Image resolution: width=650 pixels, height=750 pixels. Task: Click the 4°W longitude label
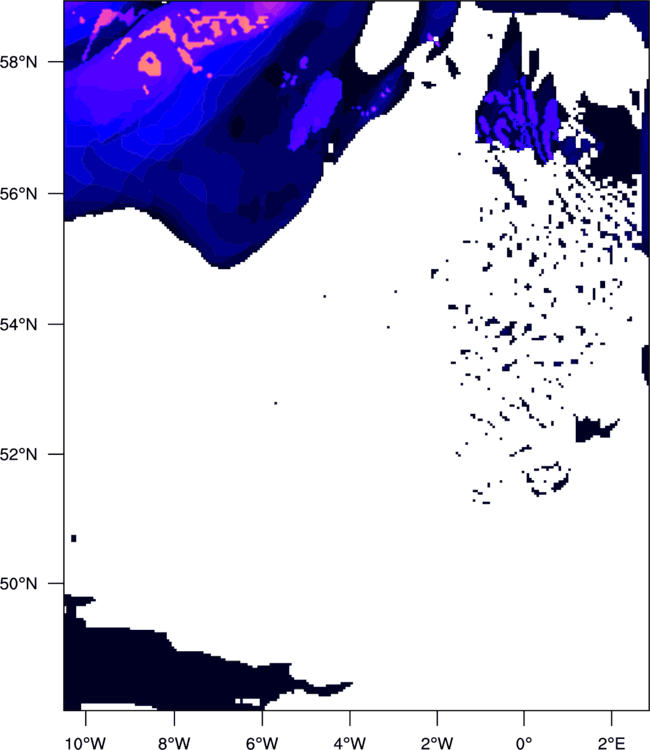click(x=350, y=743)
